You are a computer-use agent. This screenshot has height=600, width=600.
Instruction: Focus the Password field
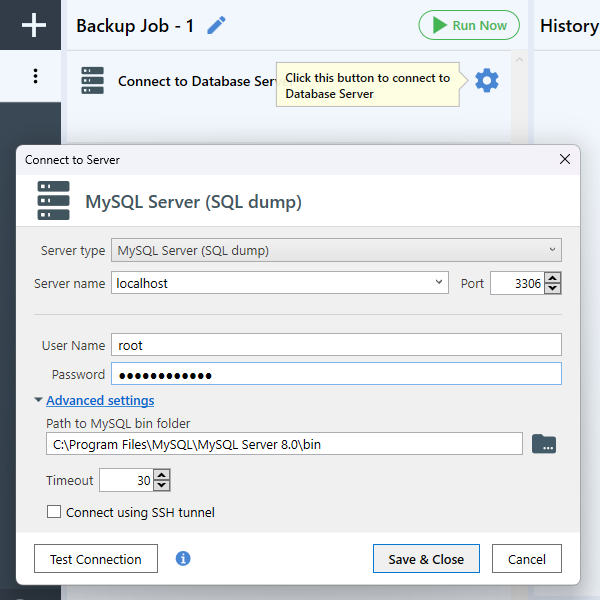click(x=336, y=374)
